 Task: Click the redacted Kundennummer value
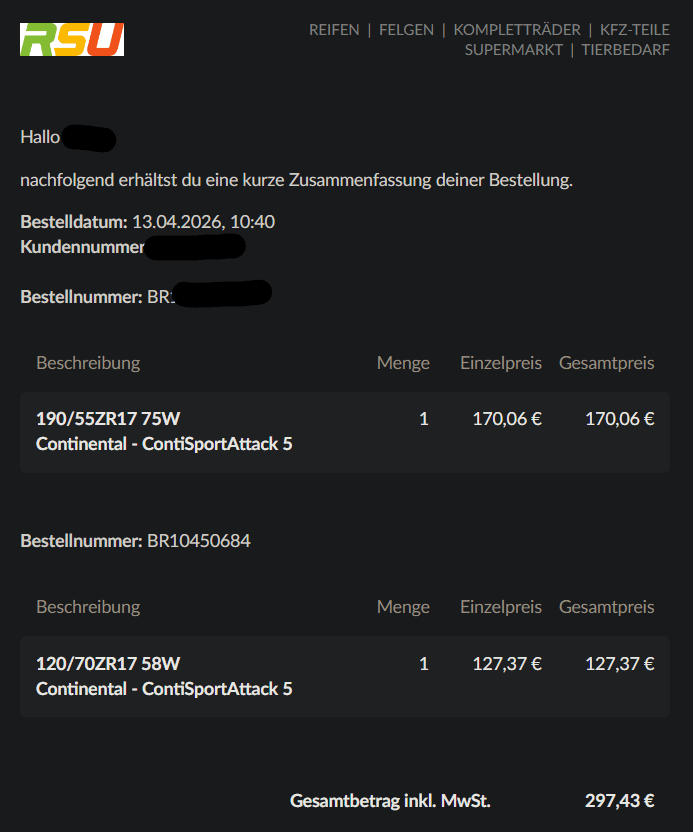[196, 247]
